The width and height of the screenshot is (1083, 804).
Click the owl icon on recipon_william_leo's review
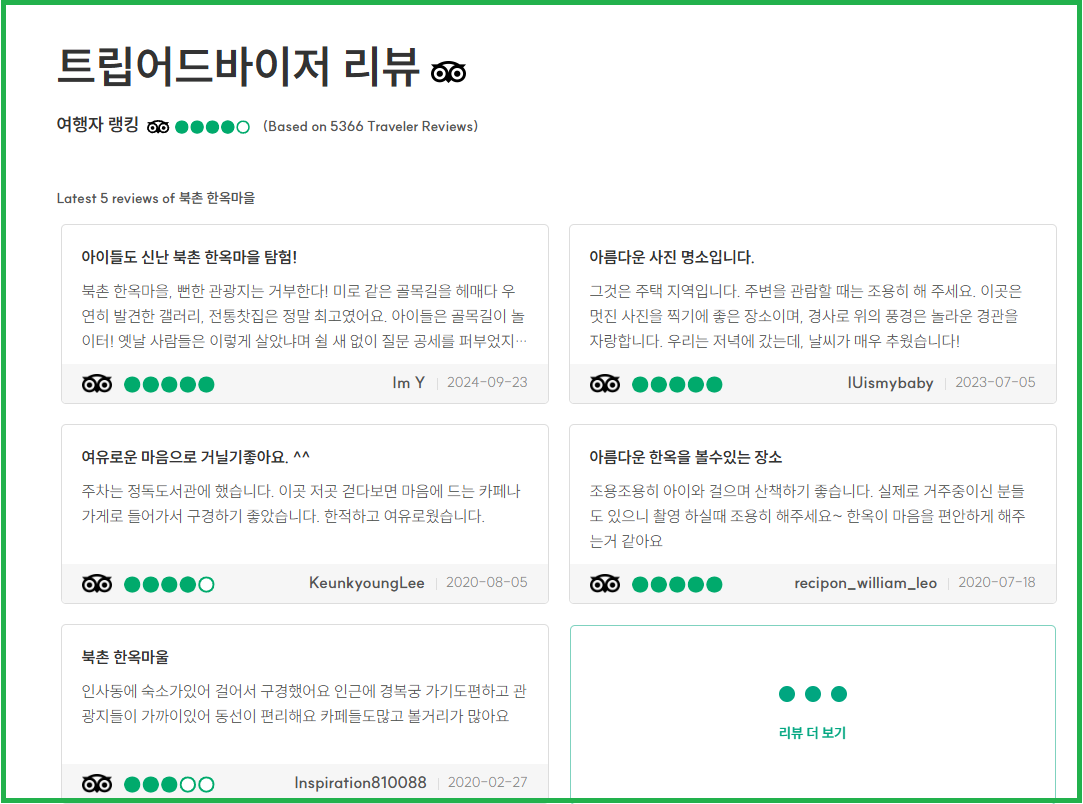tap(606, 582)
